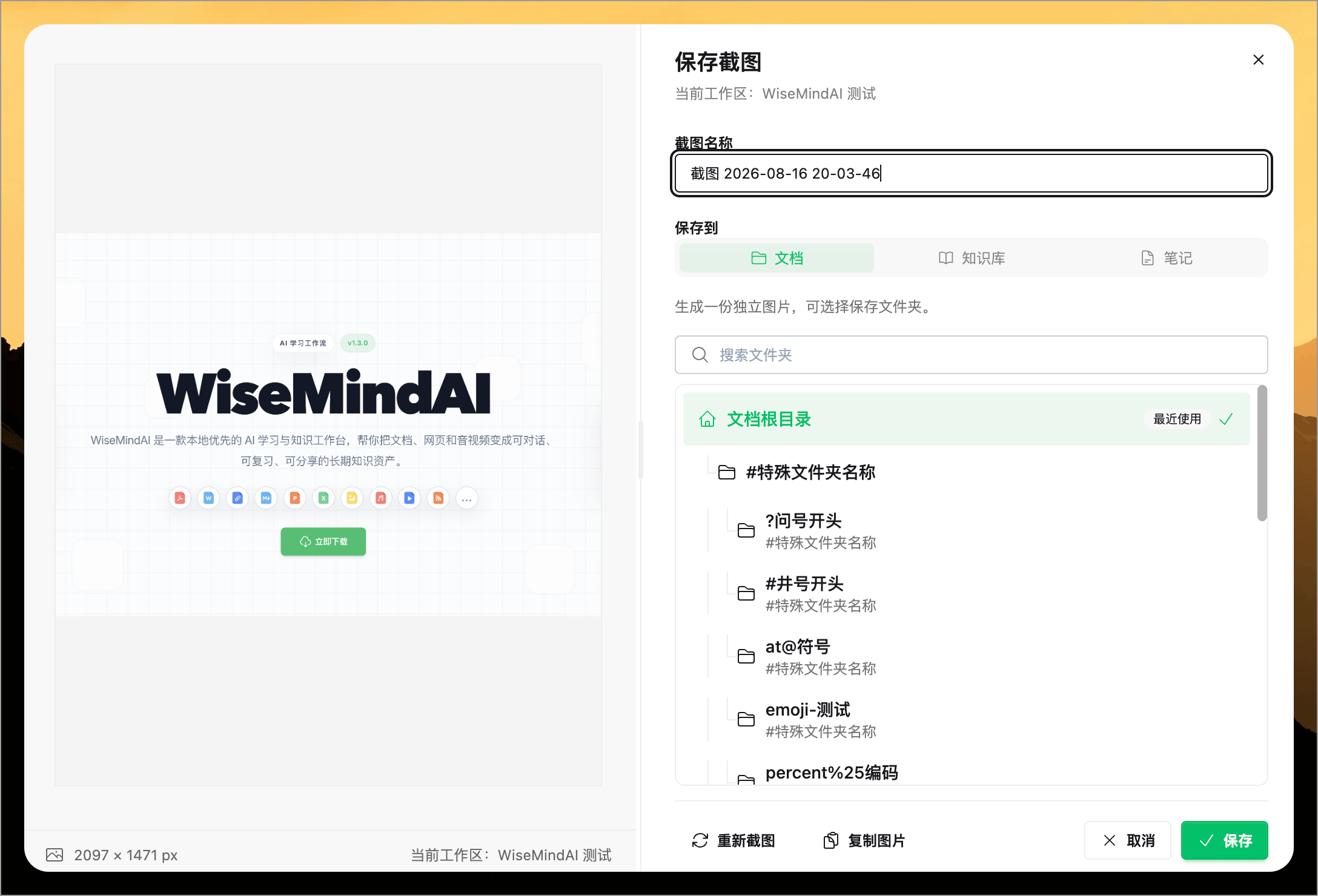The height and width of the screenshot is (896, 1318).
Task: Click the blue W Word icon in preview
Action: (x=208, y=498)
